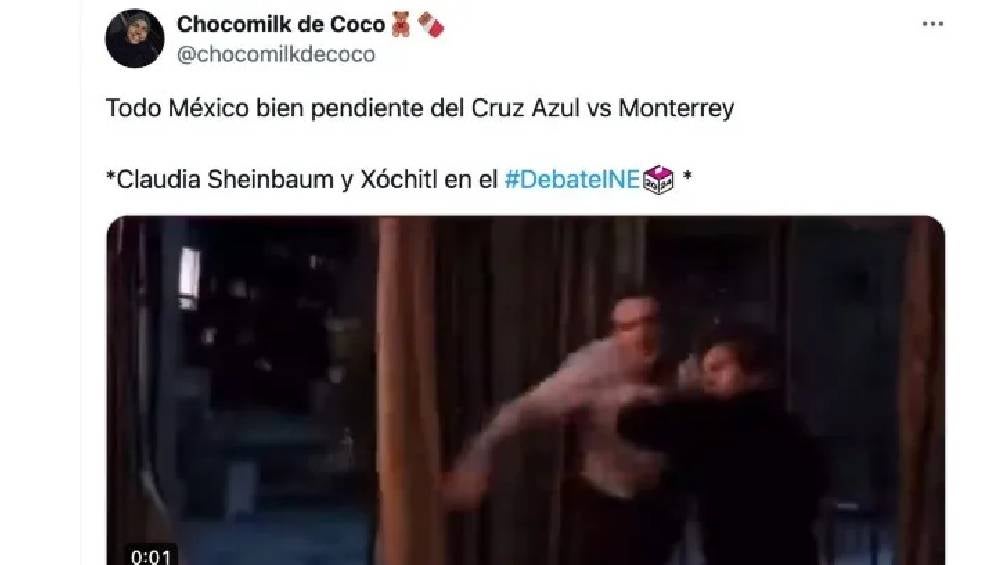
Task: Click the ballot box emoji after hashtag
Action: [658, 179]
